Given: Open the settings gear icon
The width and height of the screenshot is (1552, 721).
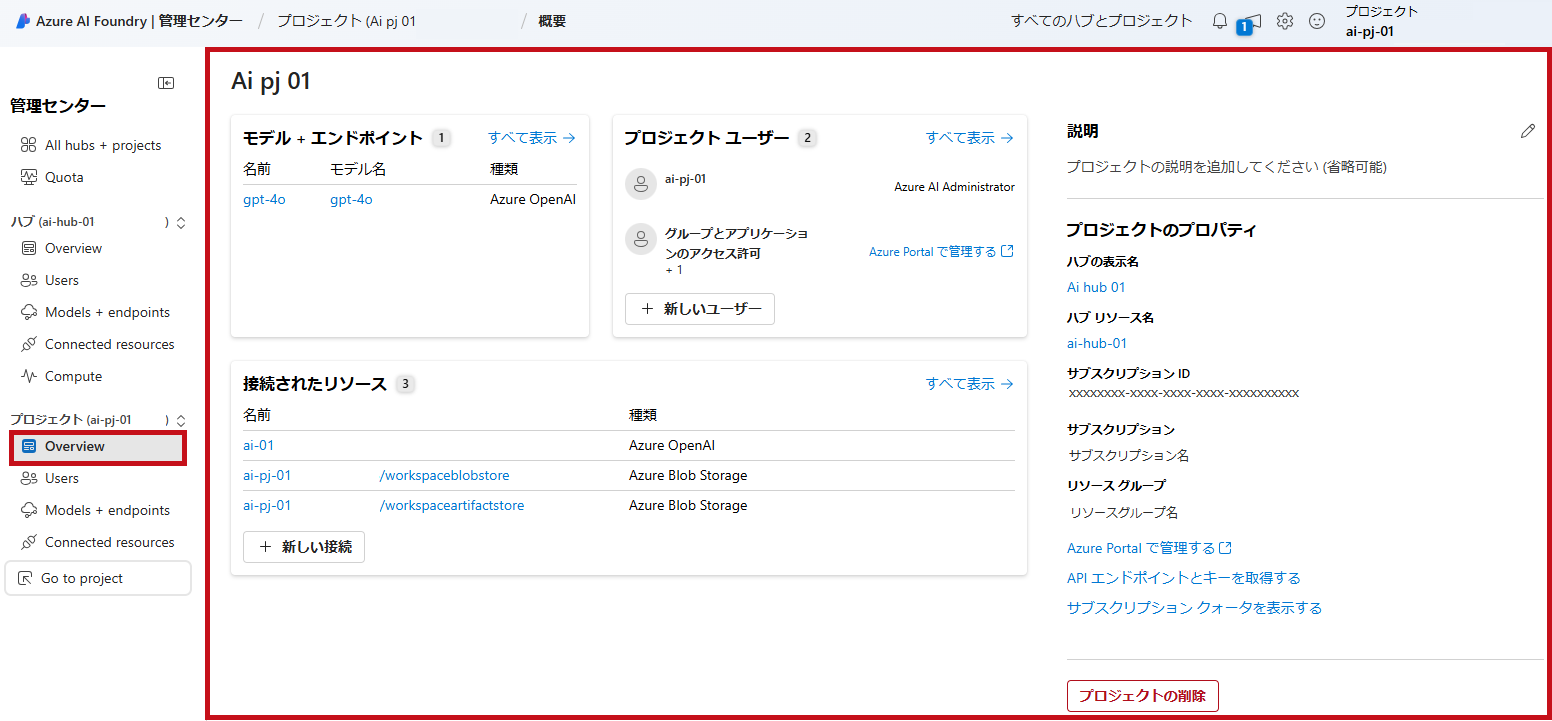Looking at the screenshot, I should pos(1285,21).
